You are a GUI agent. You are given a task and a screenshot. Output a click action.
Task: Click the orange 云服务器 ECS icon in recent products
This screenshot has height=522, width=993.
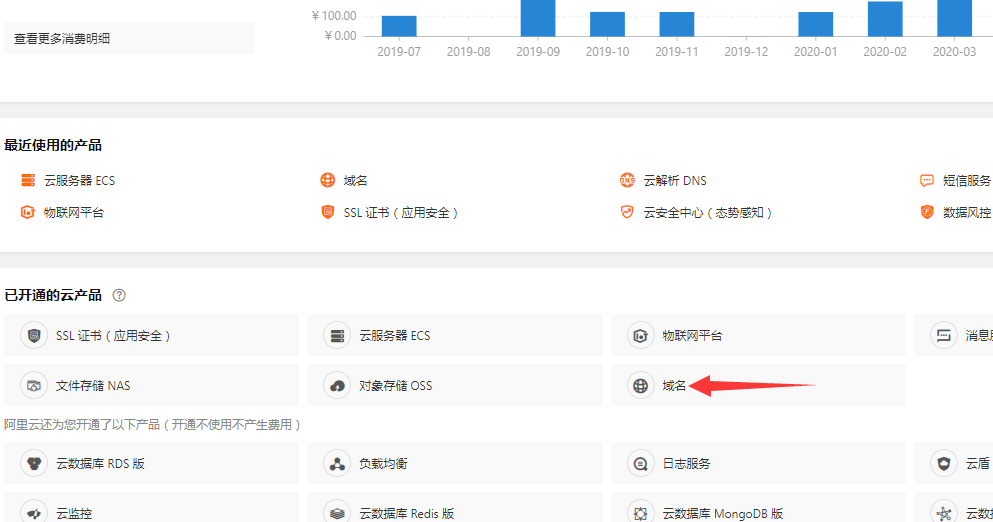28,181
